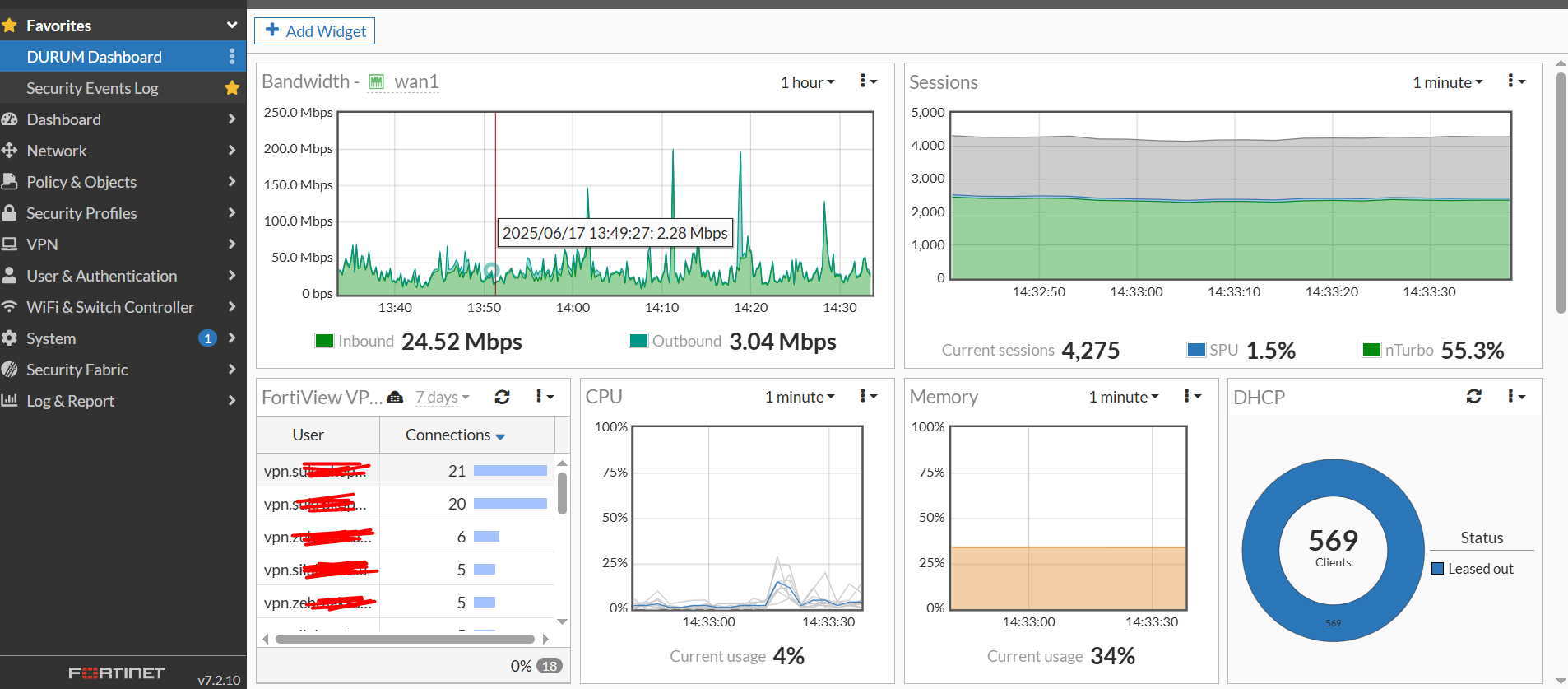Open the DURUM Dashboard page
This screenshot has height=689, width=1568.
94,57
